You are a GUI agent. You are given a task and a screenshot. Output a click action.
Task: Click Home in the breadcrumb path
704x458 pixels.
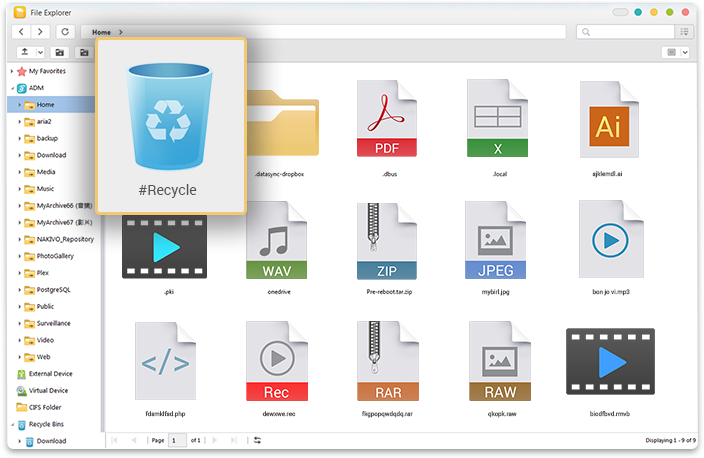point(101,32)
